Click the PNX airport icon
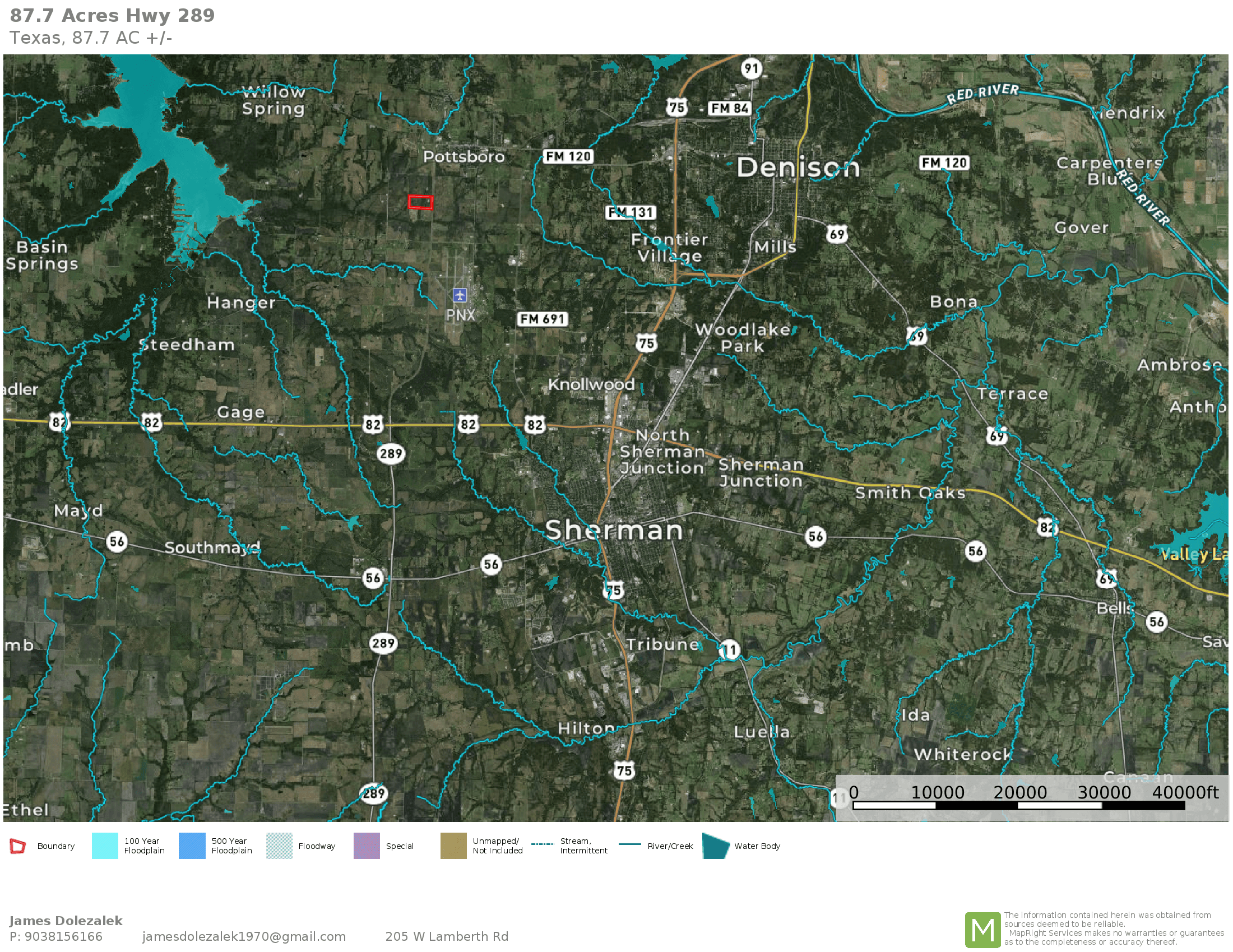 460,295
